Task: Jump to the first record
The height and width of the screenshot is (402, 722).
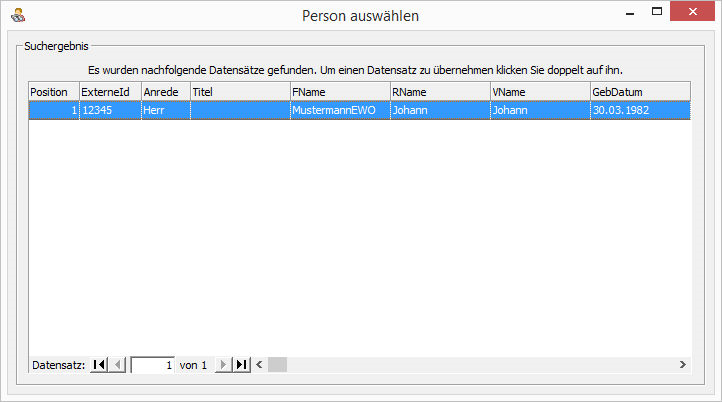Action: [x=98, y=365]
